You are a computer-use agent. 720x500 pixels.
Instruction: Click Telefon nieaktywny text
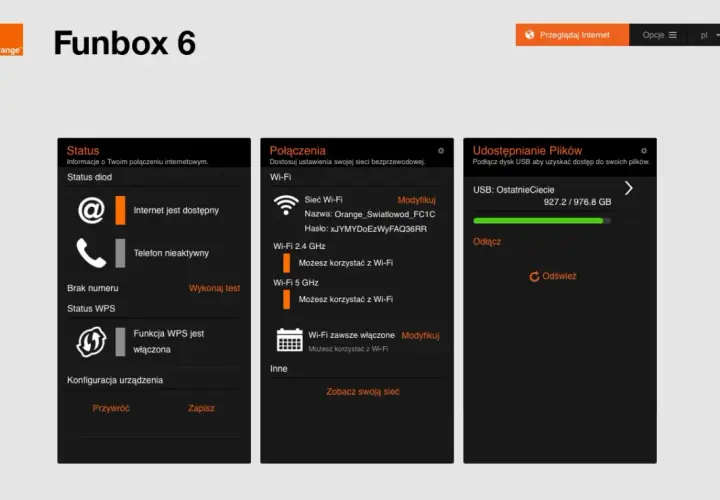(x=171, y=253)
